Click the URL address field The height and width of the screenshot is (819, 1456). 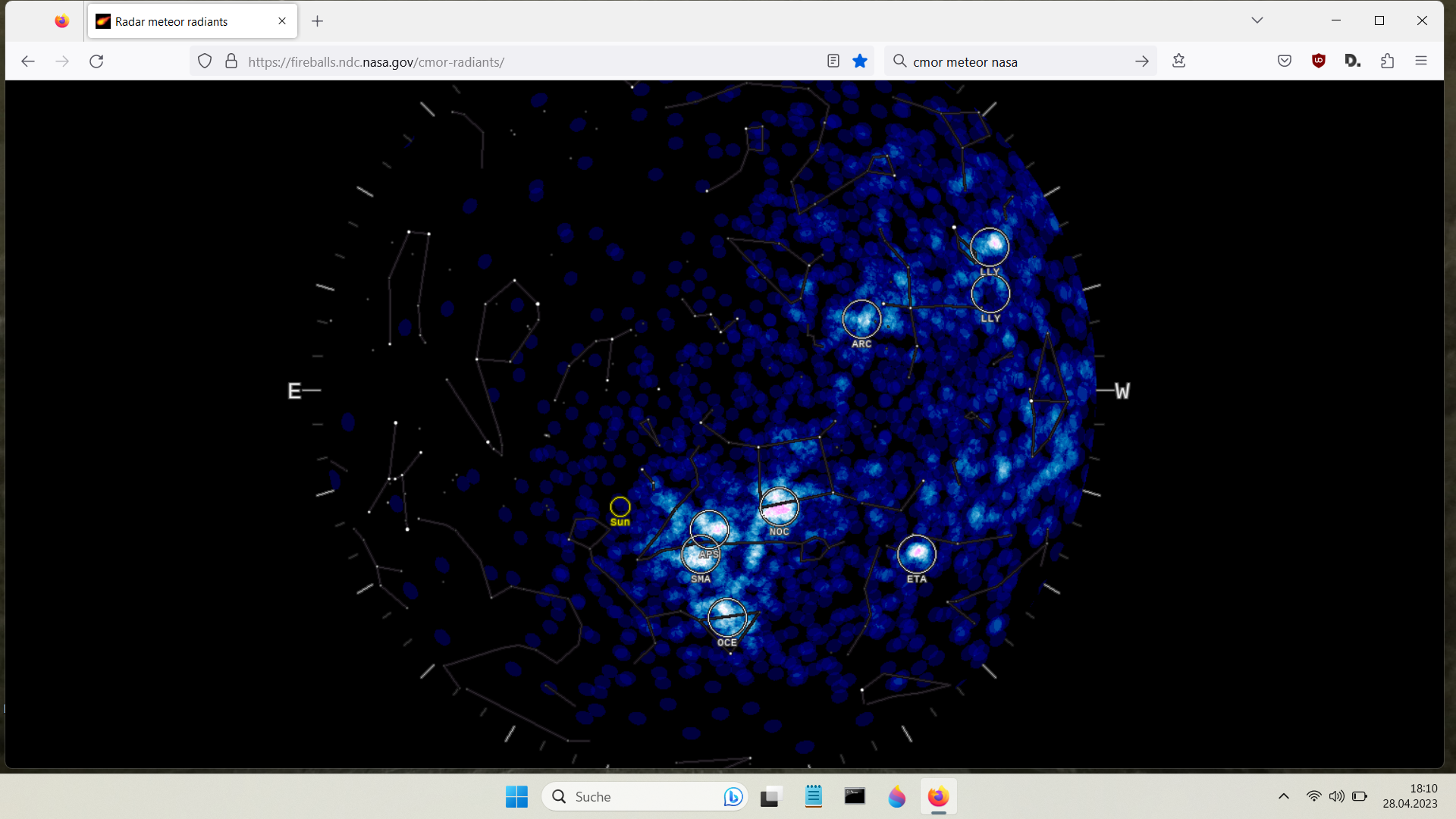coord(531,61)
